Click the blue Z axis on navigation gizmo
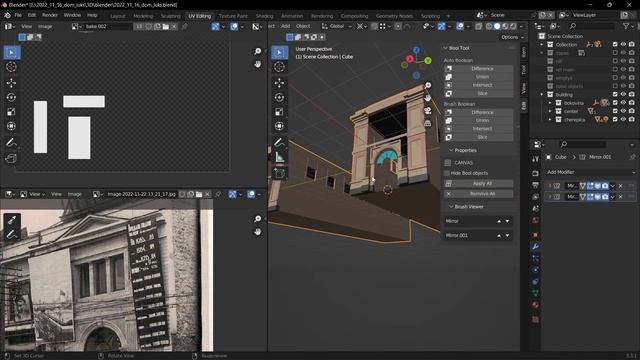 (416, 50)
